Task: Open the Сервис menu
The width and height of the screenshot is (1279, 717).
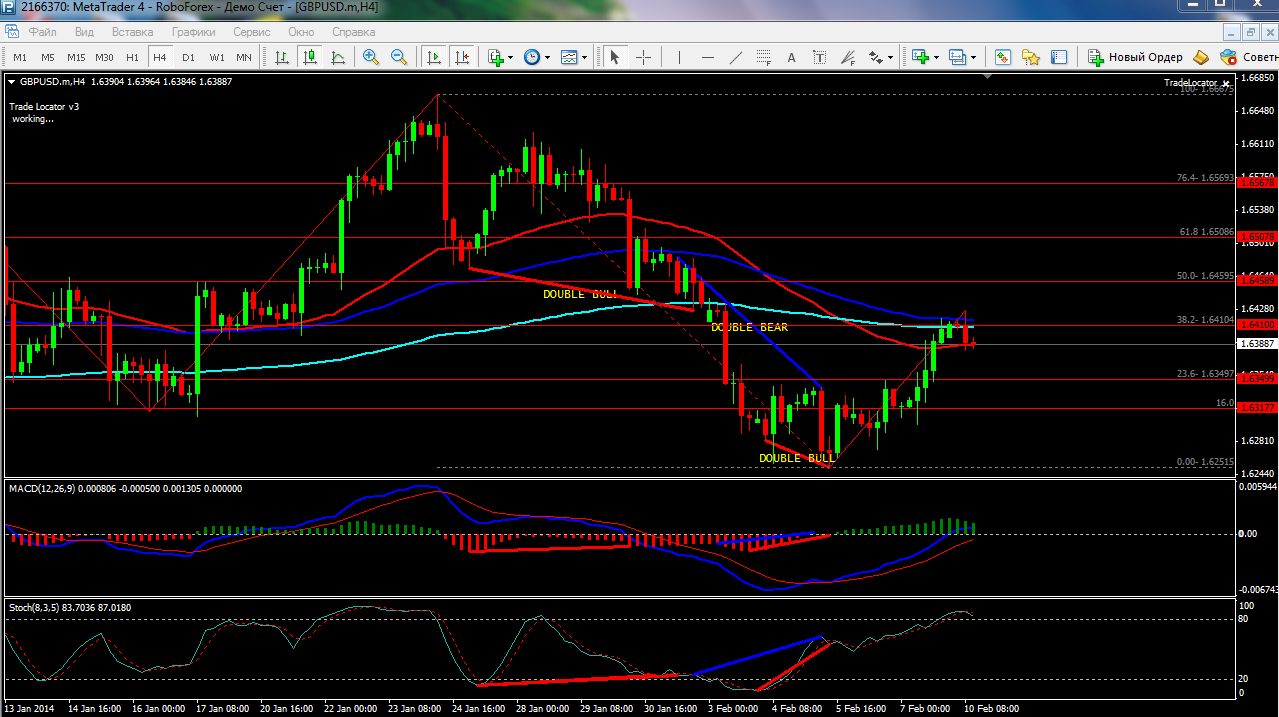Action: coord(252,31)
